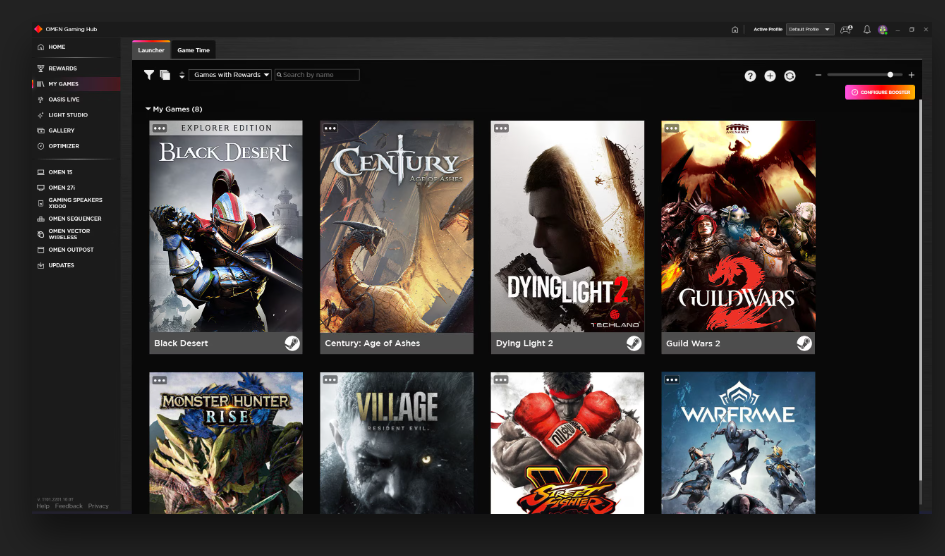Open Light Studio

(x=62, y=115)
